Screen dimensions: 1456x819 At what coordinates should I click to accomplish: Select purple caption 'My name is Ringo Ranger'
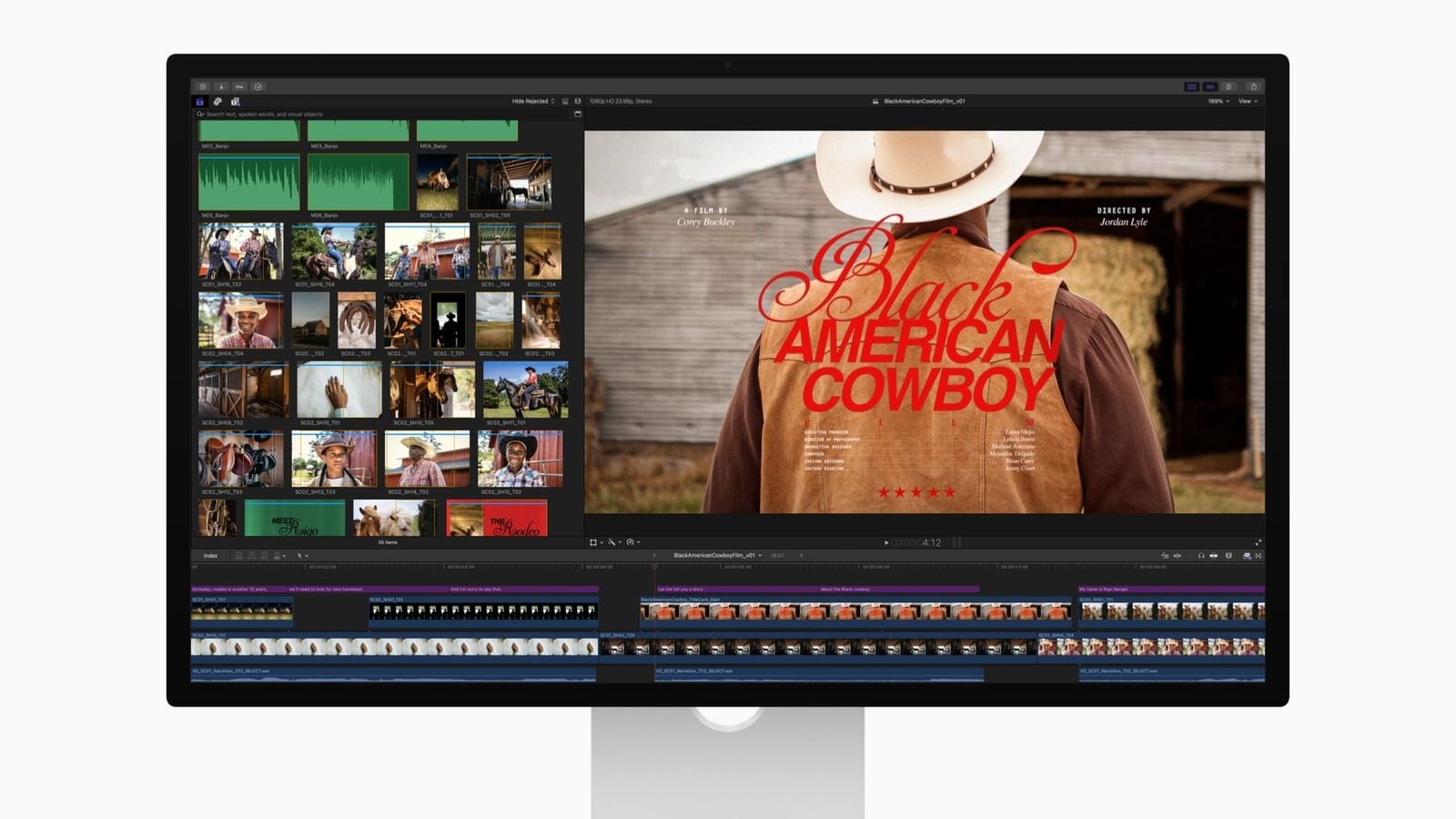pos(1171,589)
